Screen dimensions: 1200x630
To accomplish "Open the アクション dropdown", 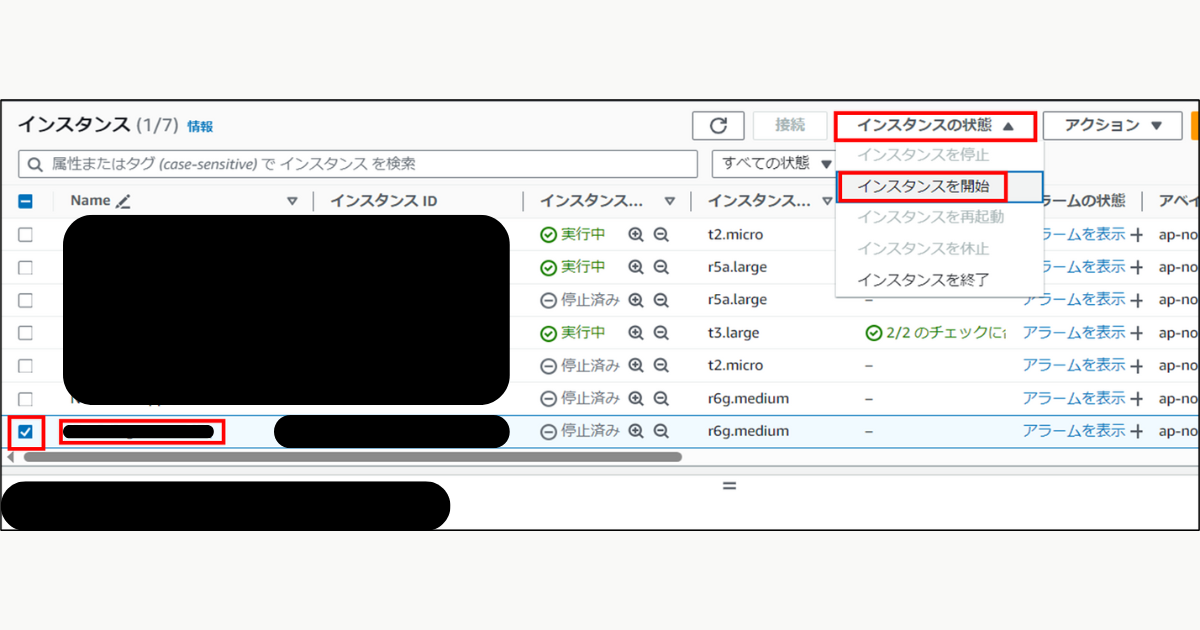I will pyautogui.click(x=1111, y=125).
